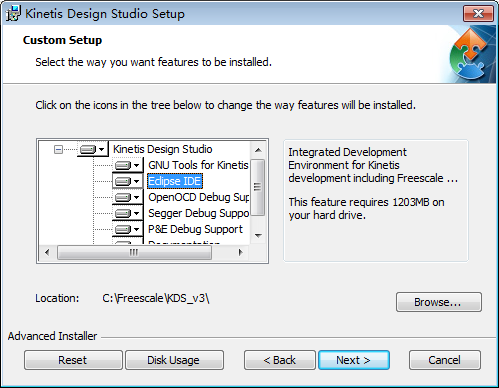Cancel the setup
Screen dimensions: 499x388
(x=445, y=360)
